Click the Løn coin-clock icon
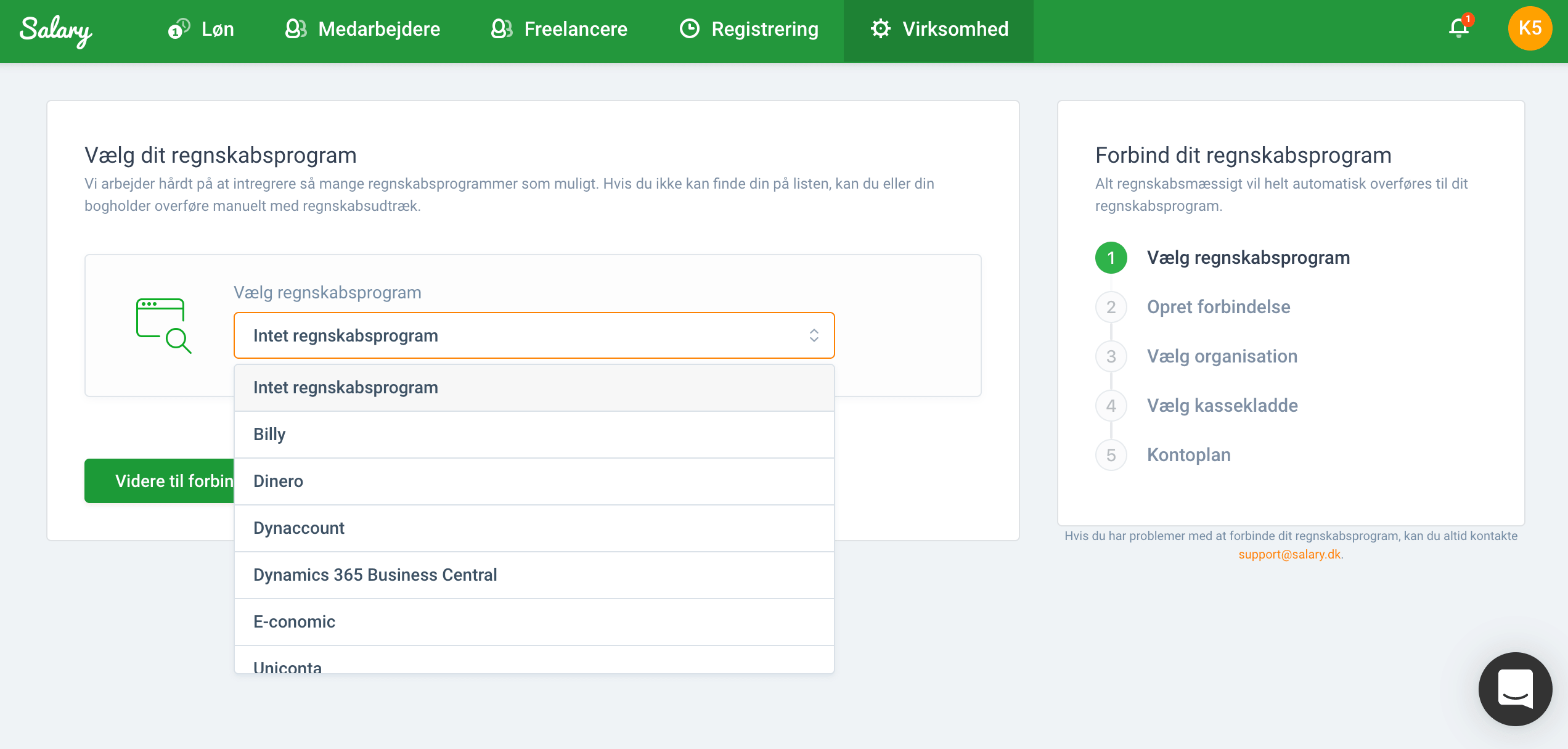Screen dimensions: 1568x749 179,28
